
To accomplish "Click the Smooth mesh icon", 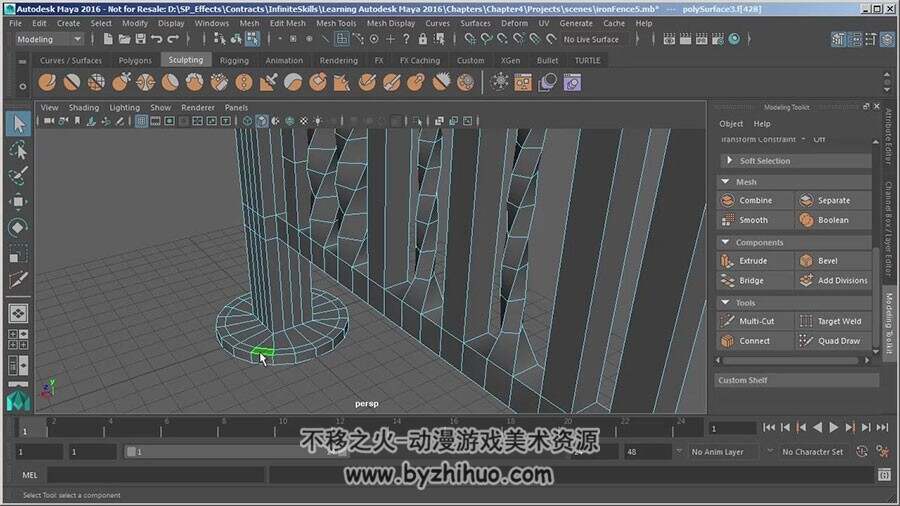I will (x=728, y=220).
